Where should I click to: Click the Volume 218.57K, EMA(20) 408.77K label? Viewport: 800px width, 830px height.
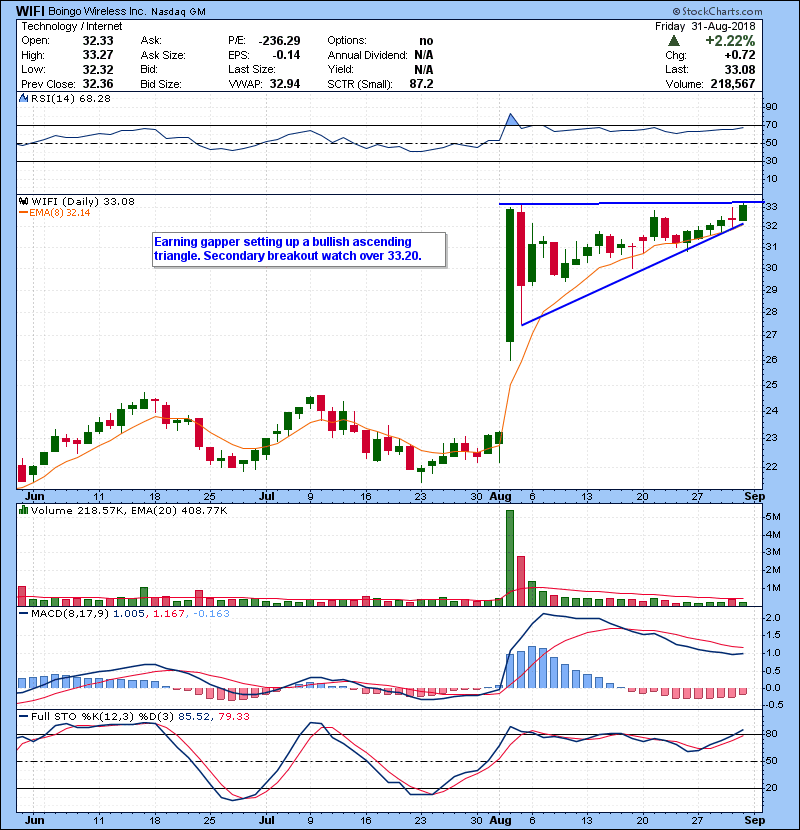129,510
